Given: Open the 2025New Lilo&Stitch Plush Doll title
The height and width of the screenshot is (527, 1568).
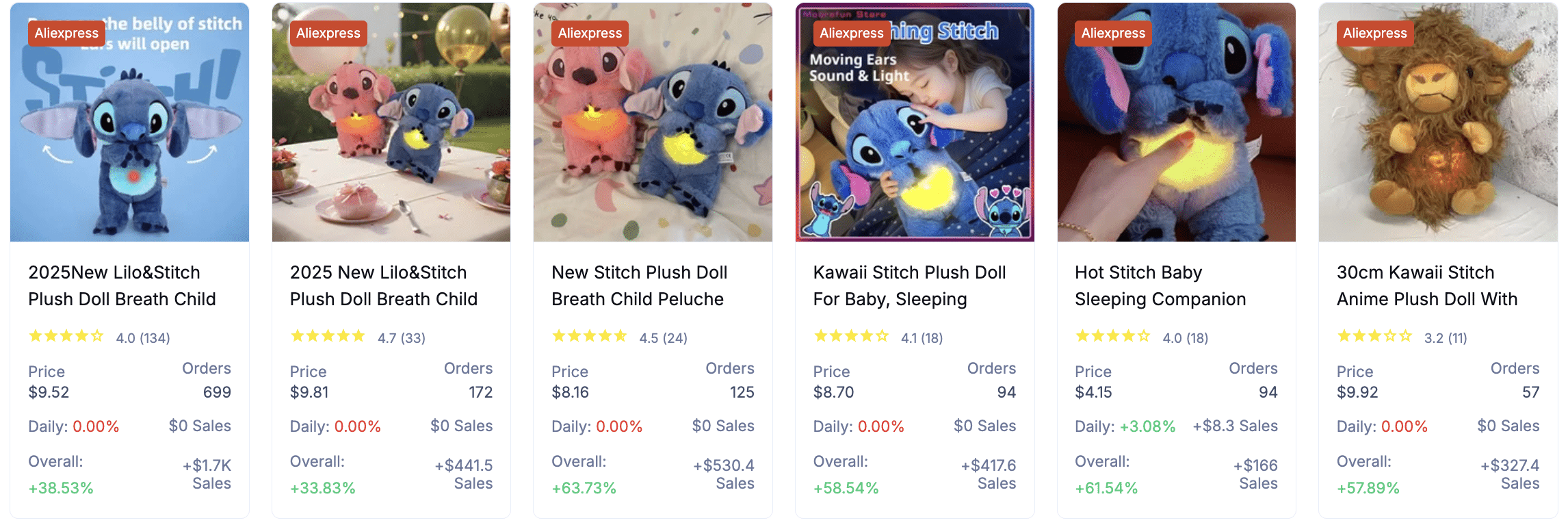Looking at the screenshot, I should point(122,285).
